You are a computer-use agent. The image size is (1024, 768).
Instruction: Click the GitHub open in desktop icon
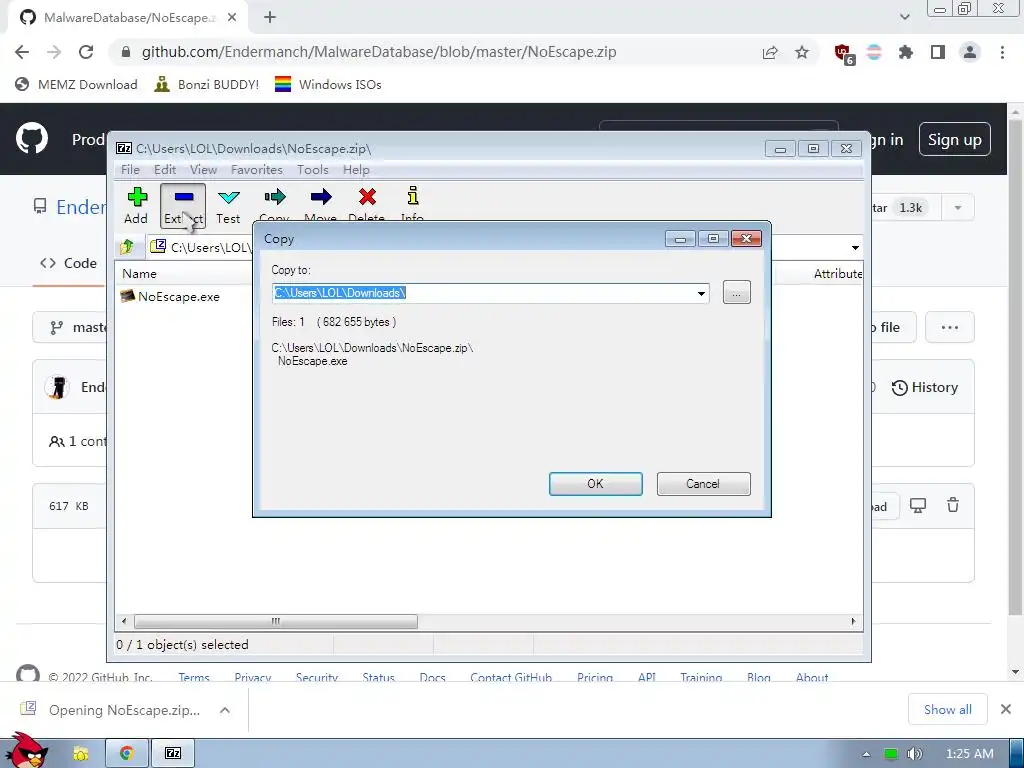point(918,505)
